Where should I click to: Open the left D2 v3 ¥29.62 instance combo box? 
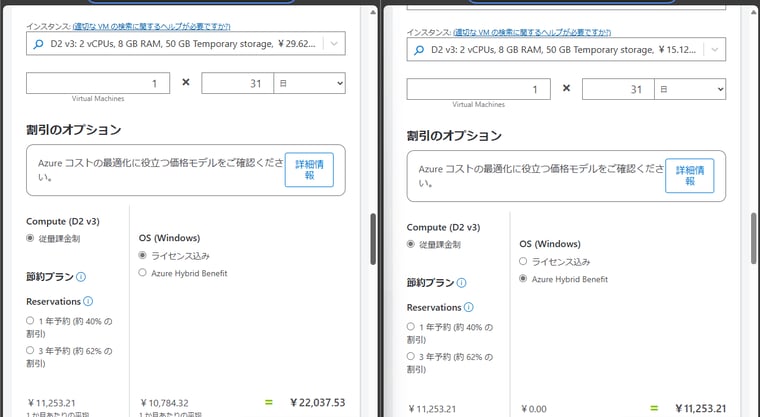[x=186, y=44]
